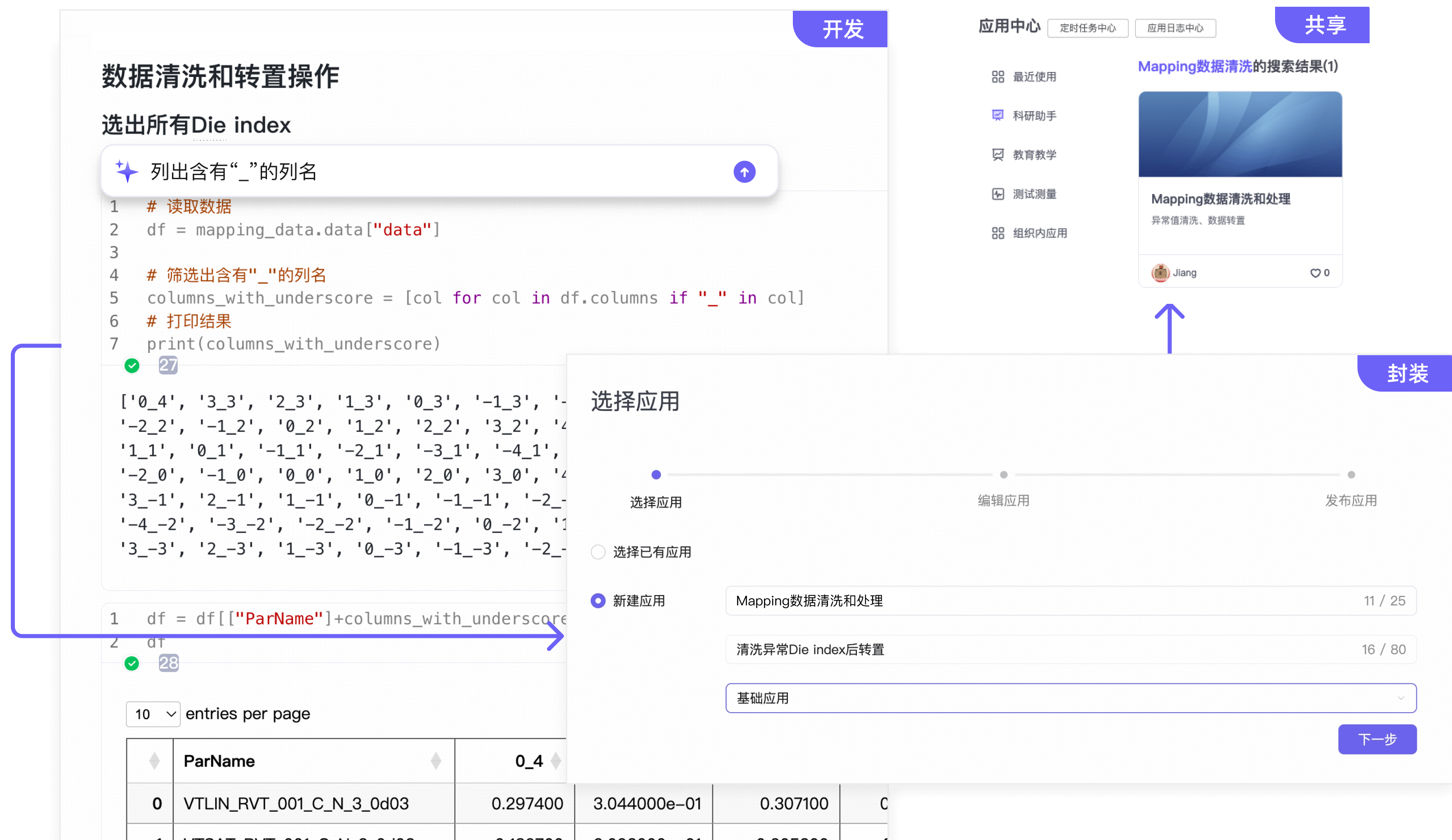Click the app description field 清洗异常Die index后转置
The image size is (1452, 840).
[1070, 649]
